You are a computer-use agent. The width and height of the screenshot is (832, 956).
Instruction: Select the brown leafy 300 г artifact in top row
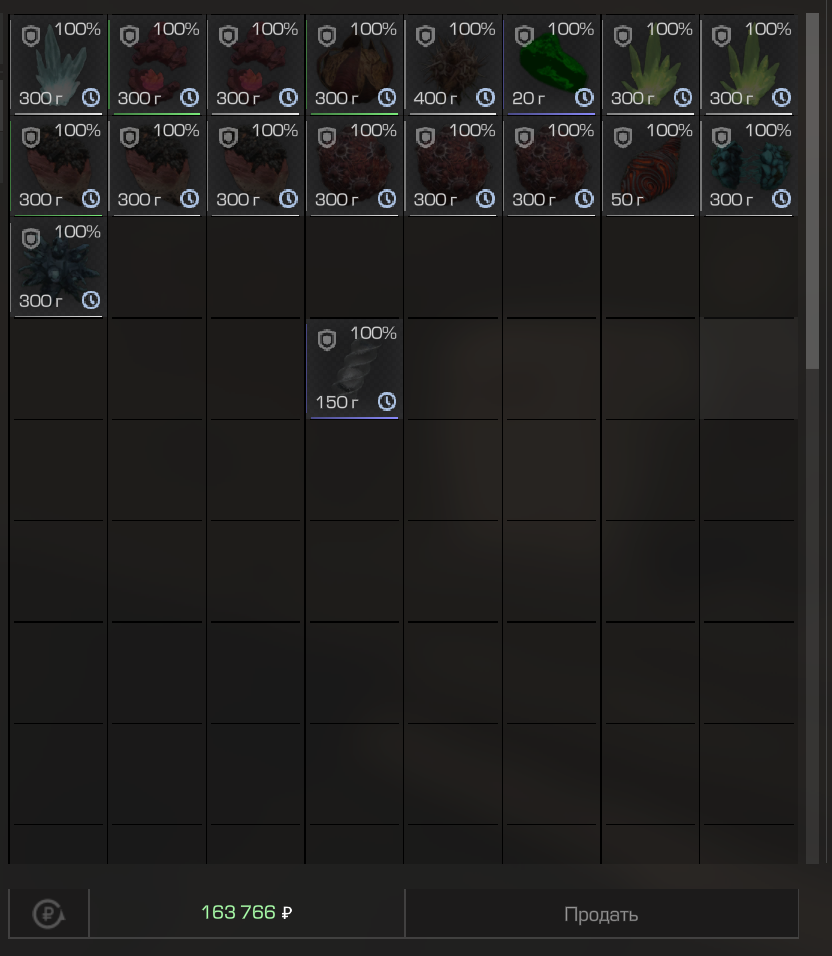354,65
